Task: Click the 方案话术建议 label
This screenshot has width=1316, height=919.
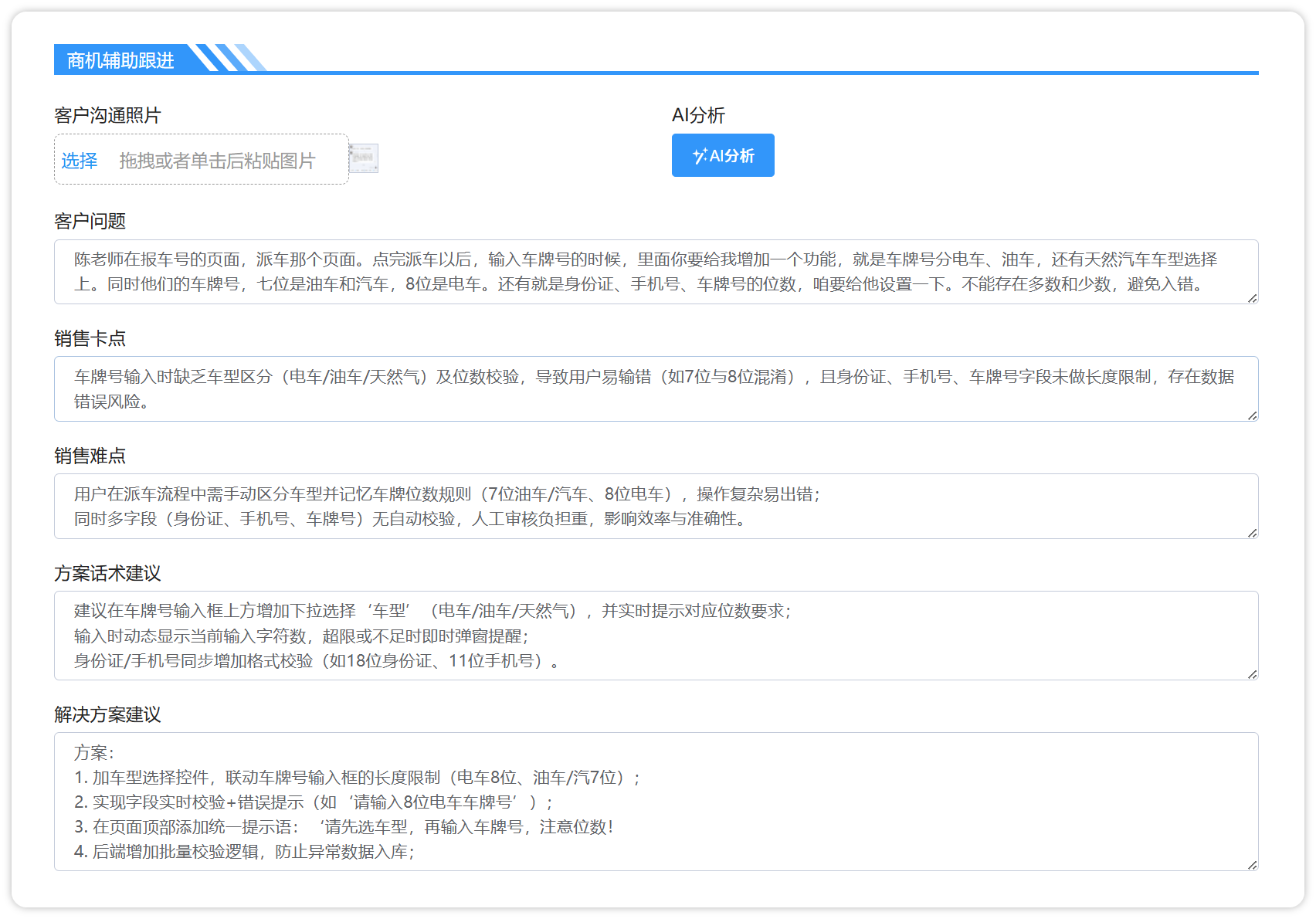Action: tap(107, 573)
